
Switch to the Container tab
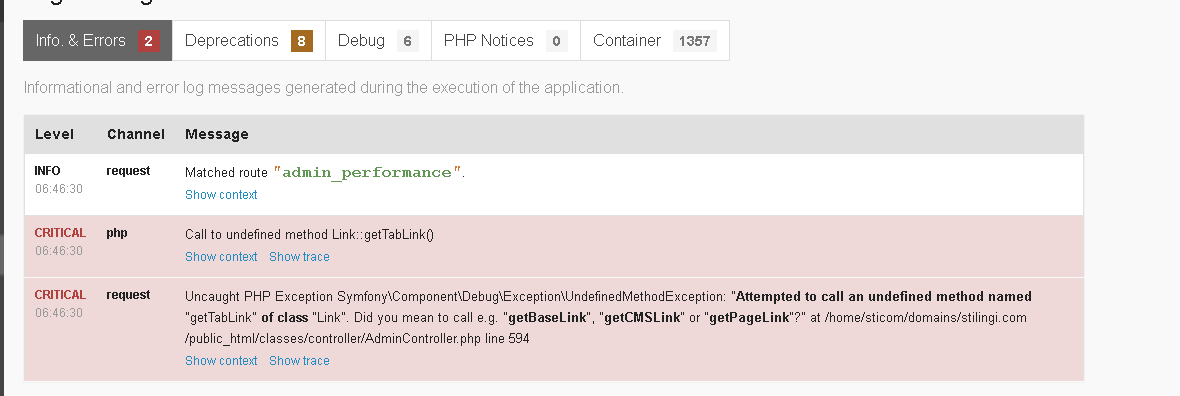[x=655, y=41]
